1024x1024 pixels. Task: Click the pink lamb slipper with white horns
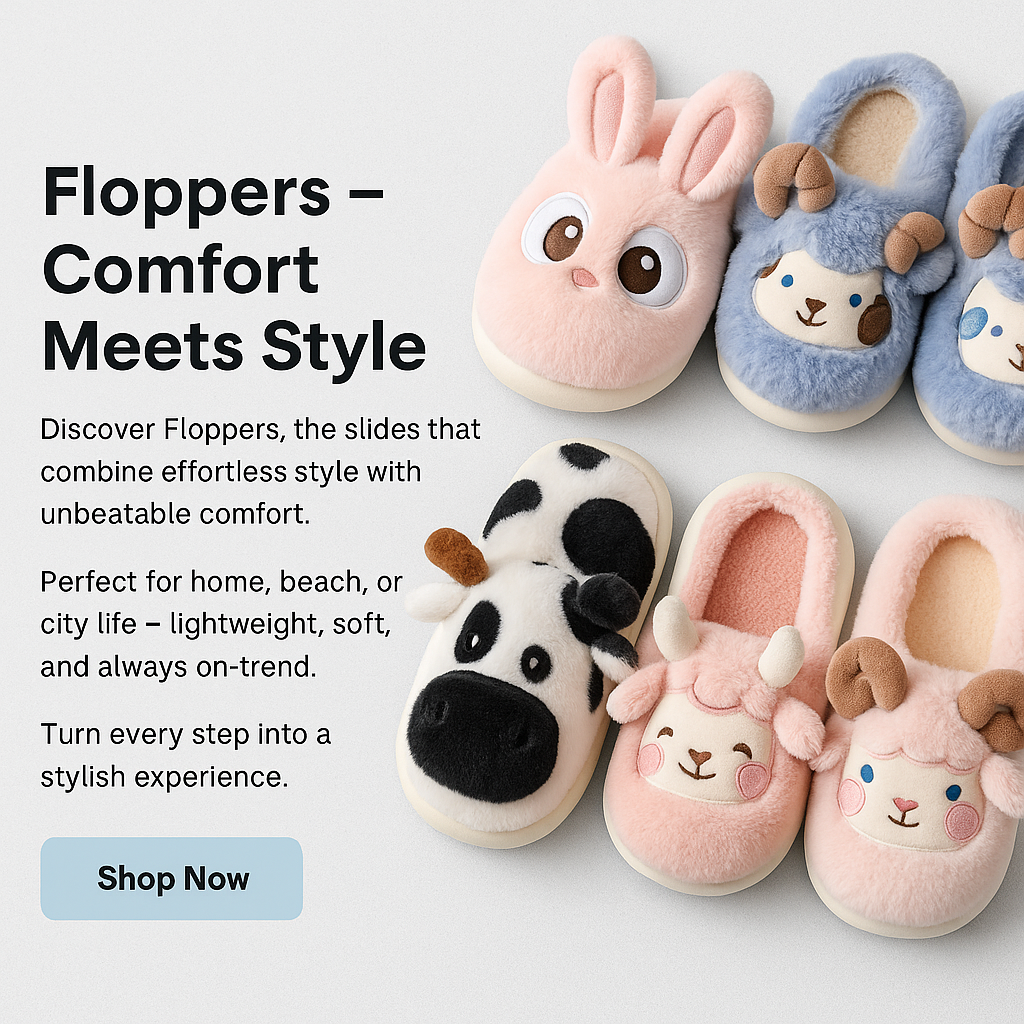coord(725,686)
